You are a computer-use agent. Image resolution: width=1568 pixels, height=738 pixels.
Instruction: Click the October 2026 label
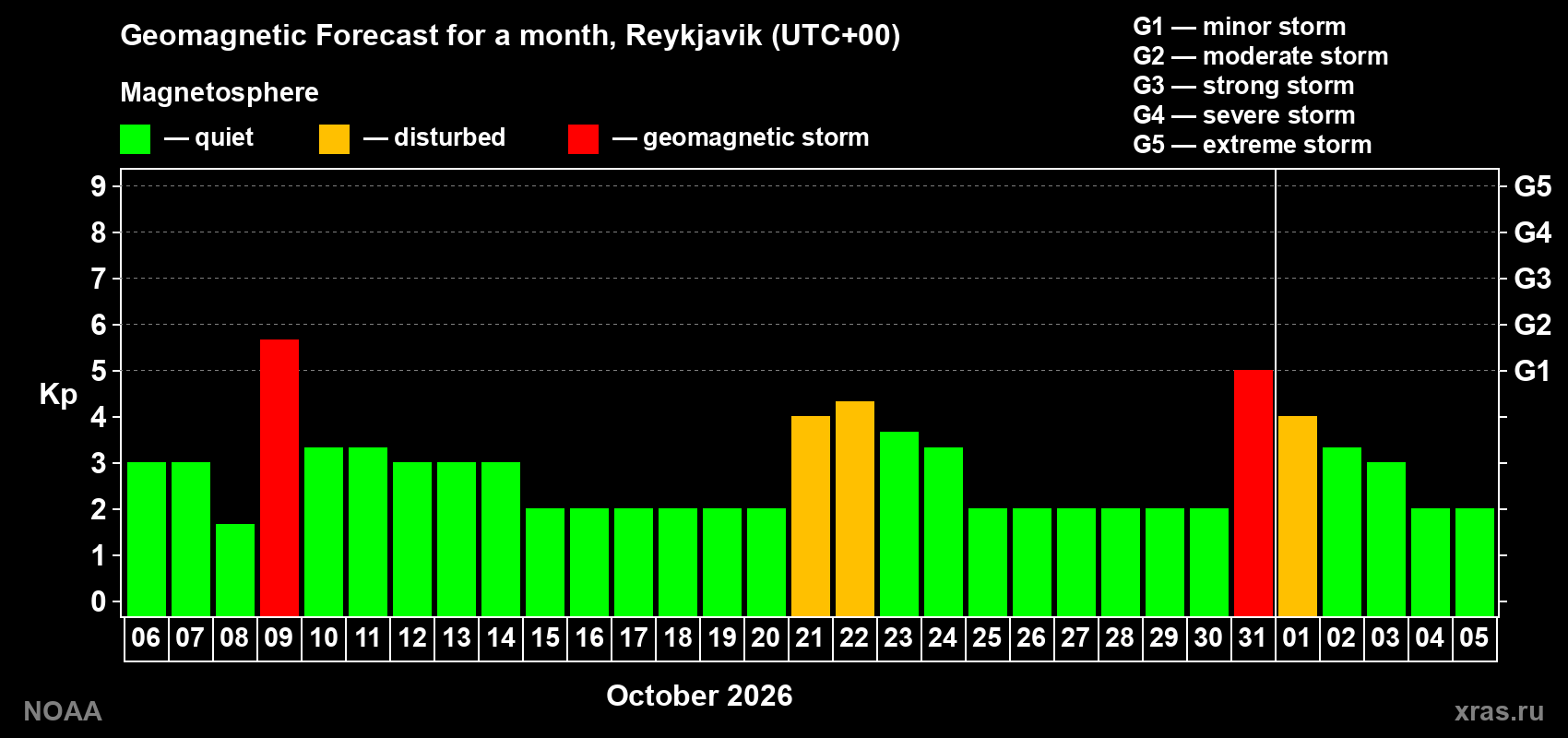[x=699, y=696]
